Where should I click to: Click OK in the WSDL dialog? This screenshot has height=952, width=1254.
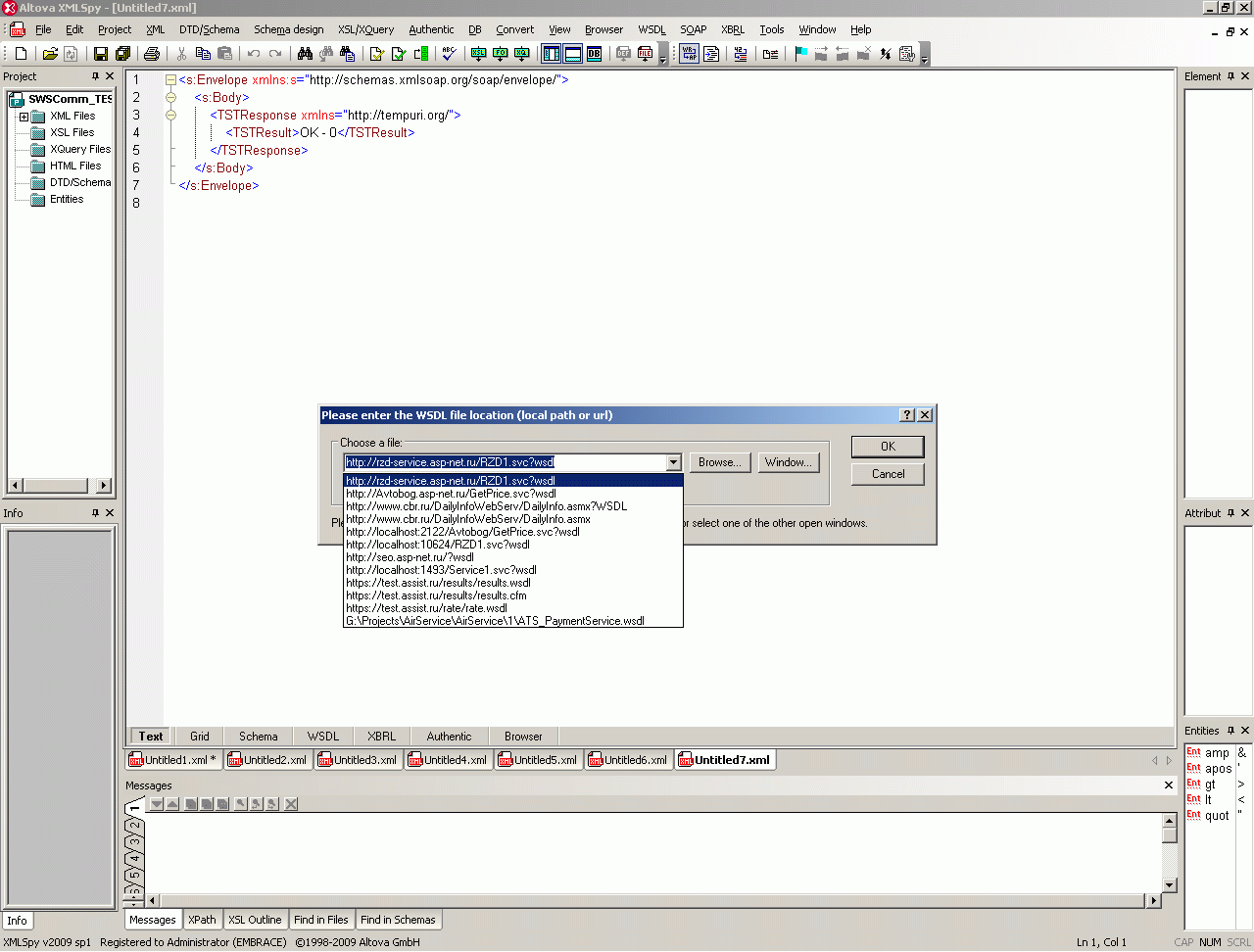pyautogui.click(x=888, y=447)
